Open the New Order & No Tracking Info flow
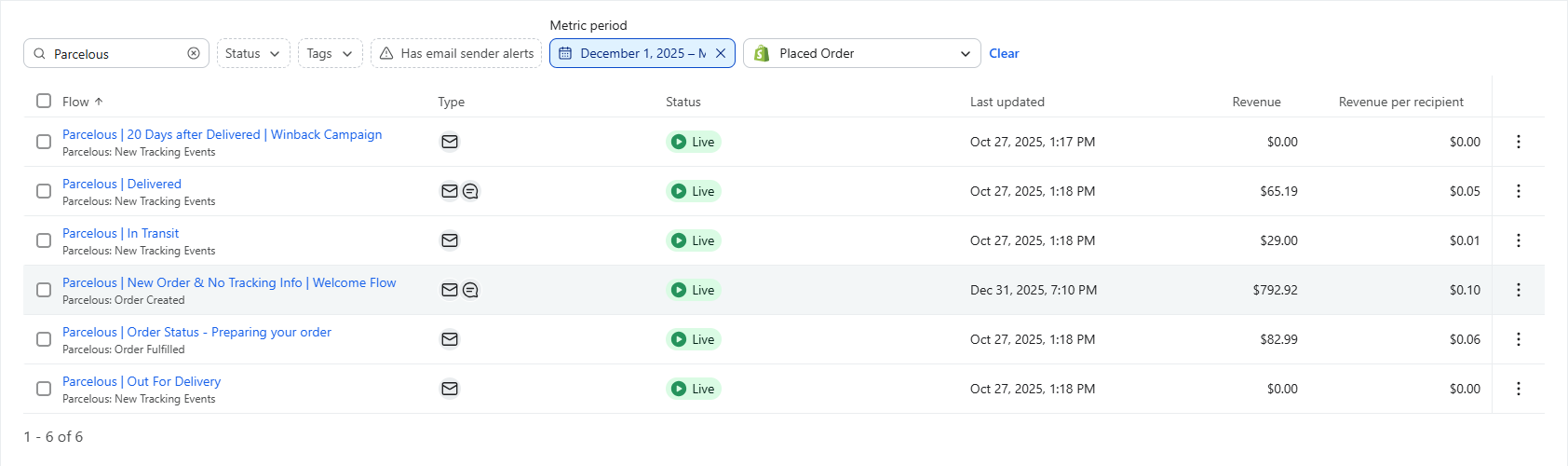This screenshot has width=1568, height=466. [x=229, y=282]
